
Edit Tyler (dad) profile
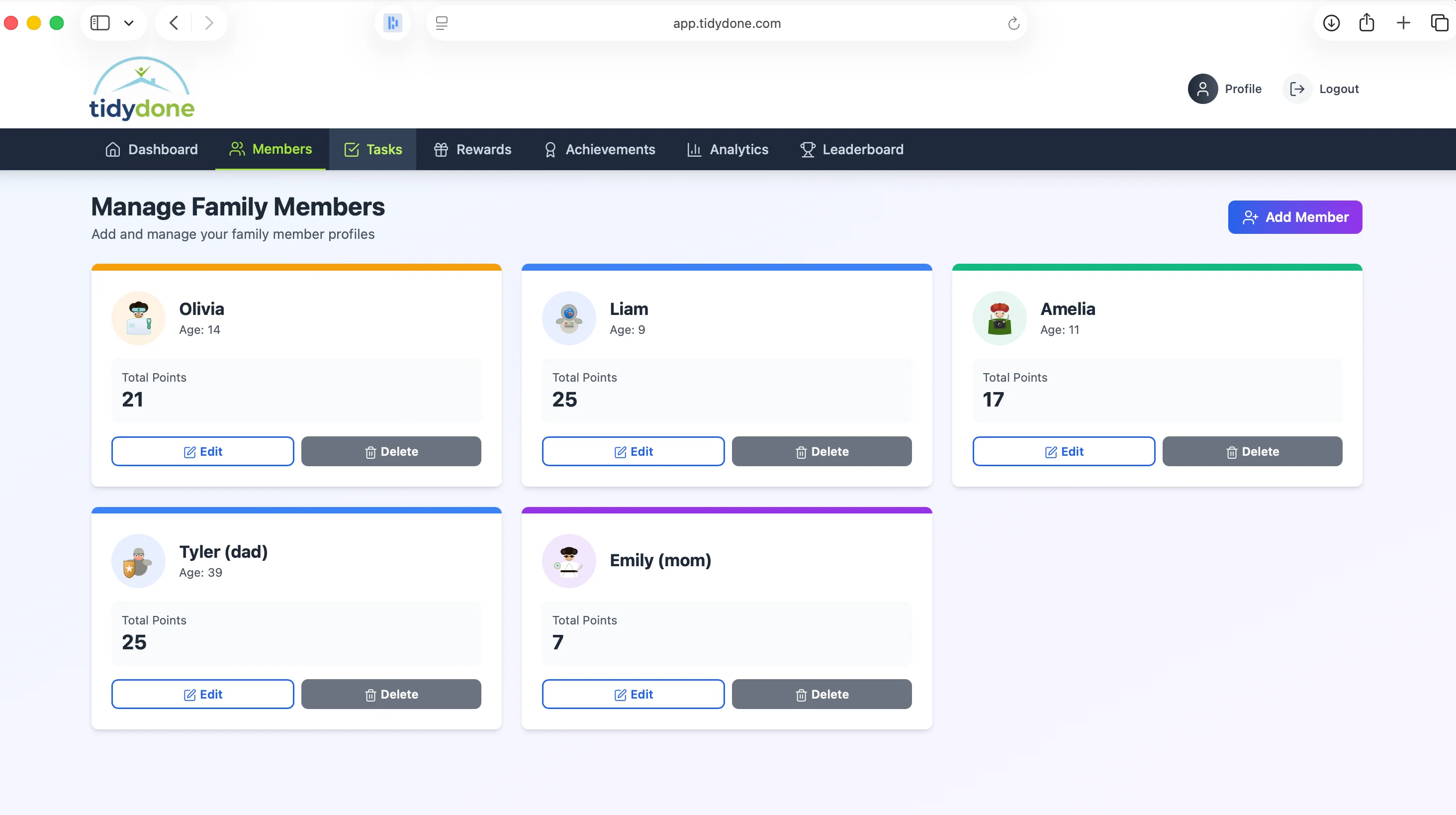tap(203, 694)
